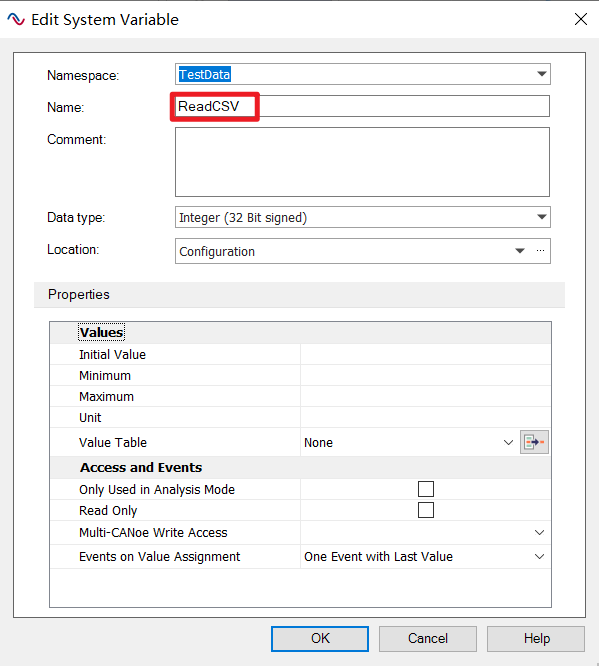Open Multi-CANoe Write Access dropdown

(x=539, y=533)
